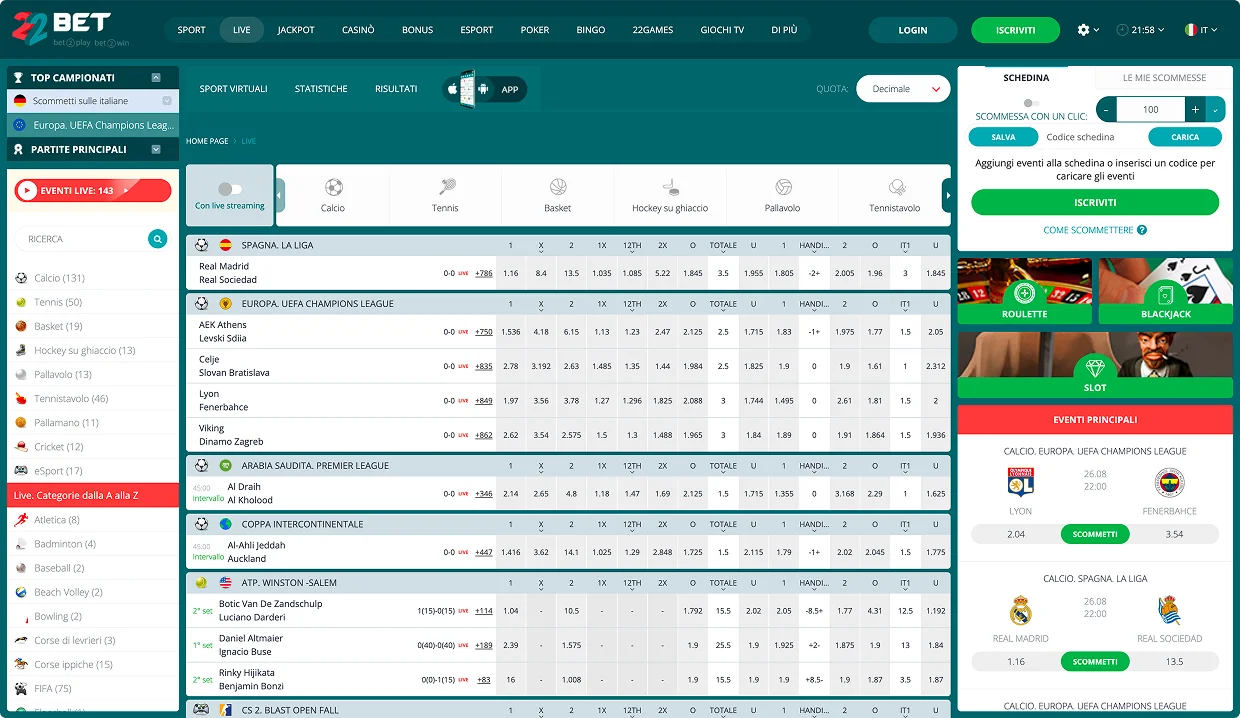The width and height of the screenshot is (1240, 718).
Task: Select the Pallavolo icon in sports carousel
Action: pos(783,187)
